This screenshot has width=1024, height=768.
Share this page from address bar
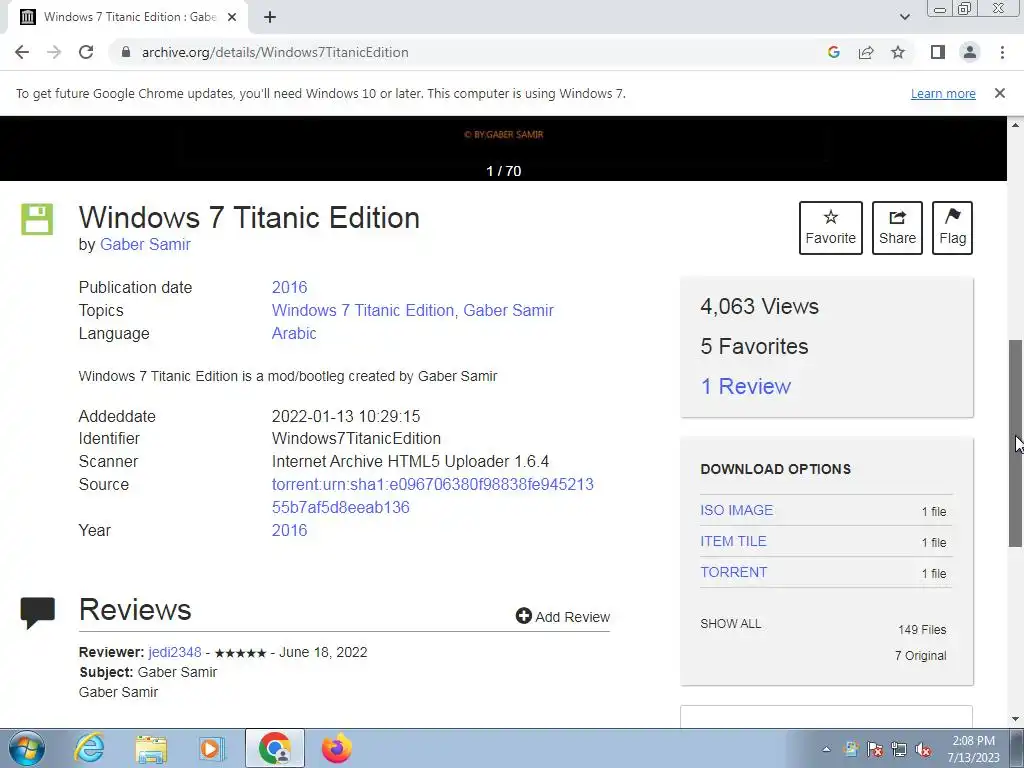click(866, 52)
